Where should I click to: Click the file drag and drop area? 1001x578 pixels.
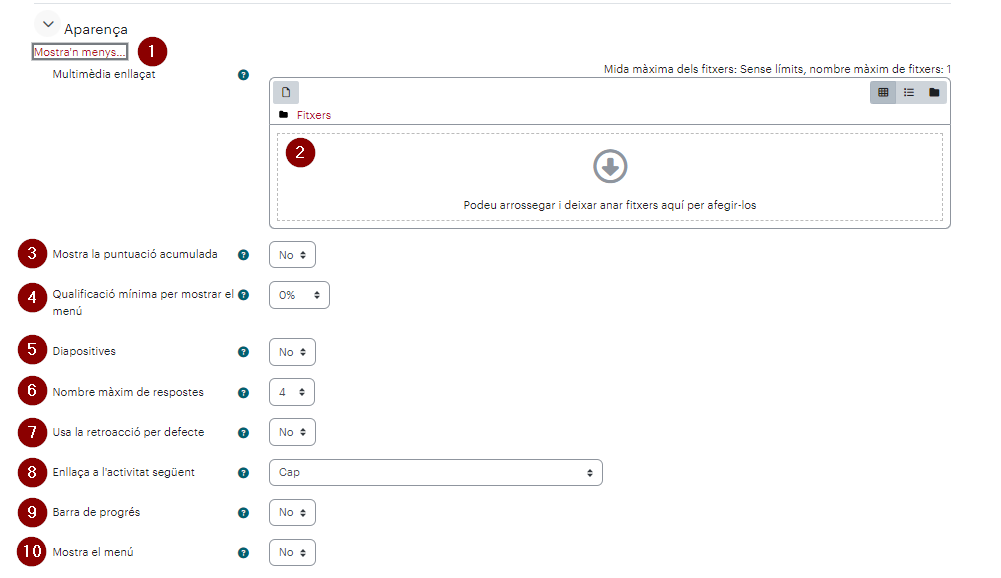610,177
